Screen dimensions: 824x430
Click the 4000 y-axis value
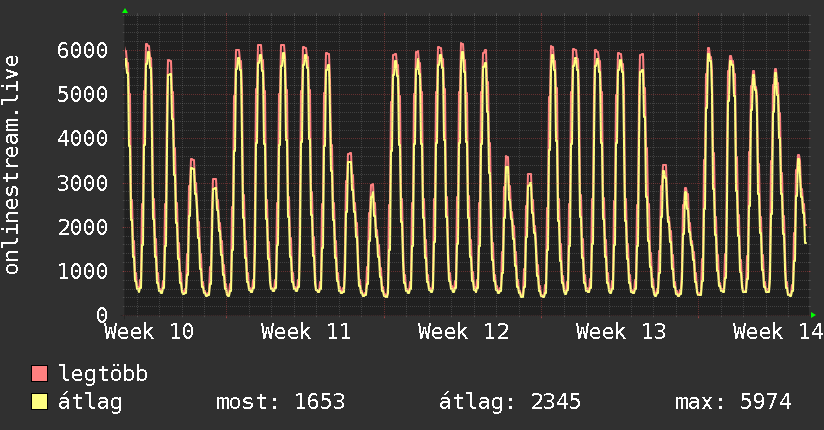[x=83, y=139]
